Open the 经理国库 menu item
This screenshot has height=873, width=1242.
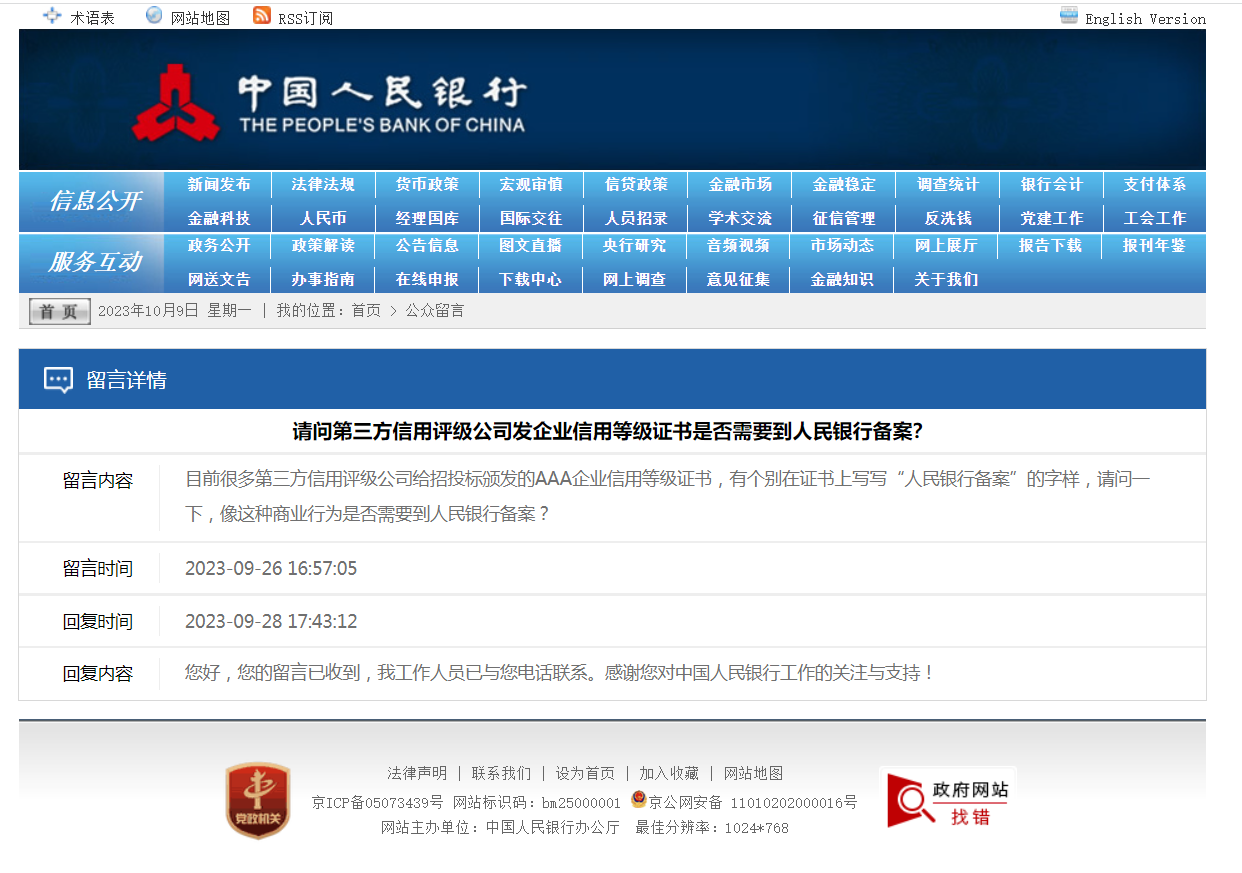(427, 218)
